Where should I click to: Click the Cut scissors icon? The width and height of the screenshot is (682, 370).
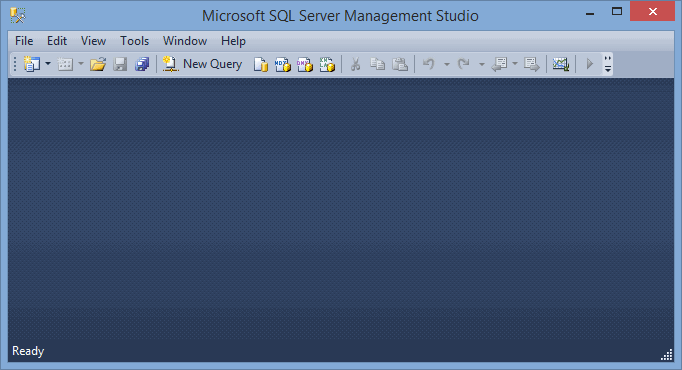(355, 64)
